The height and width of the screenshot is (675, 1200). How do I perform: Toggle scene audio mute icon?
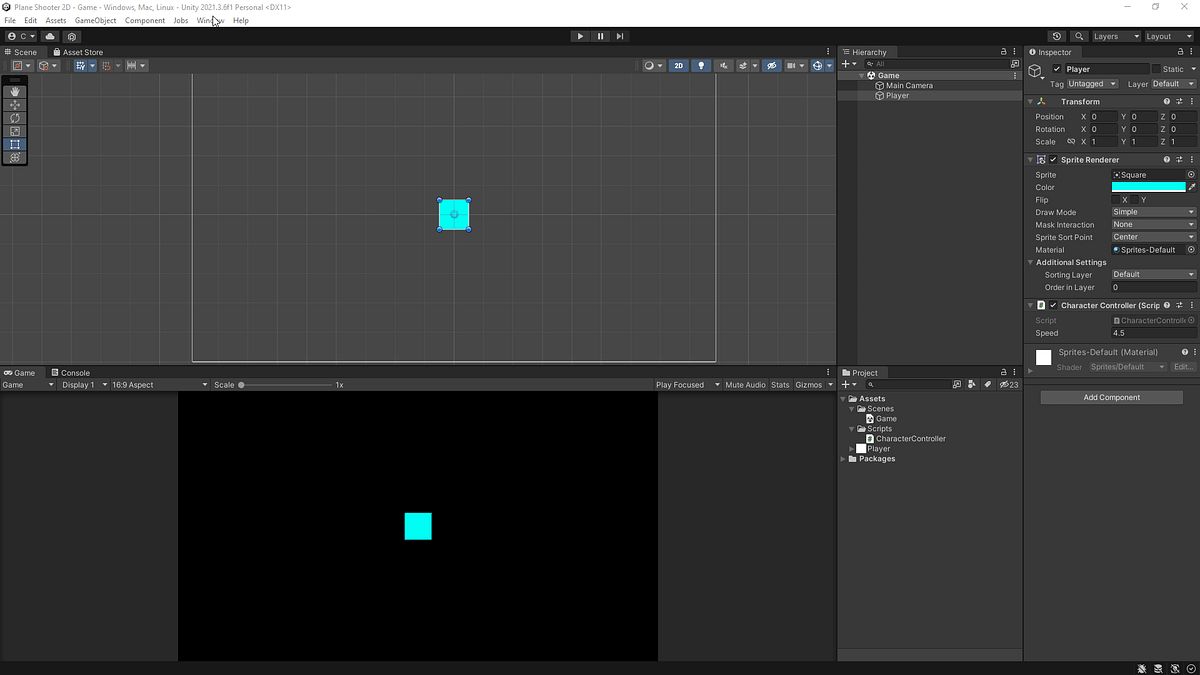(x=724, y=65)
